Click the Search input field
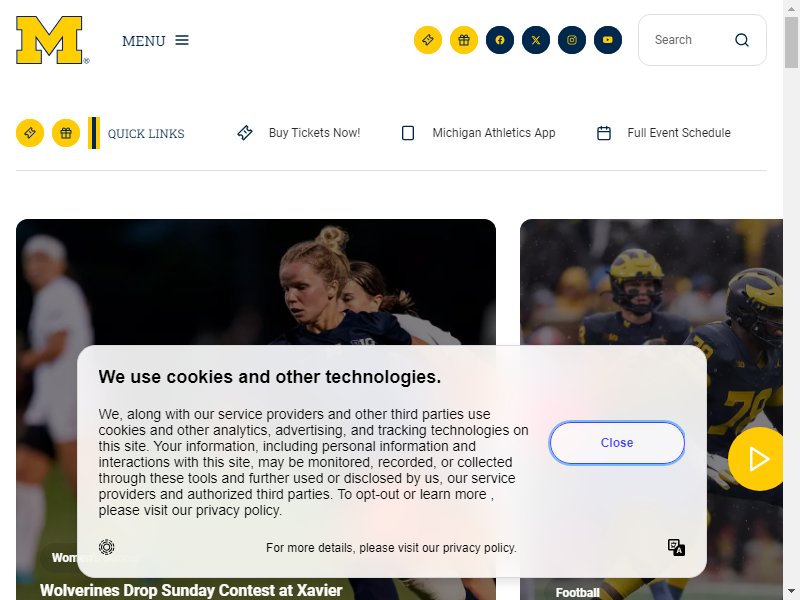The width and height of the screenshot is (800, 600). [691, 40]
